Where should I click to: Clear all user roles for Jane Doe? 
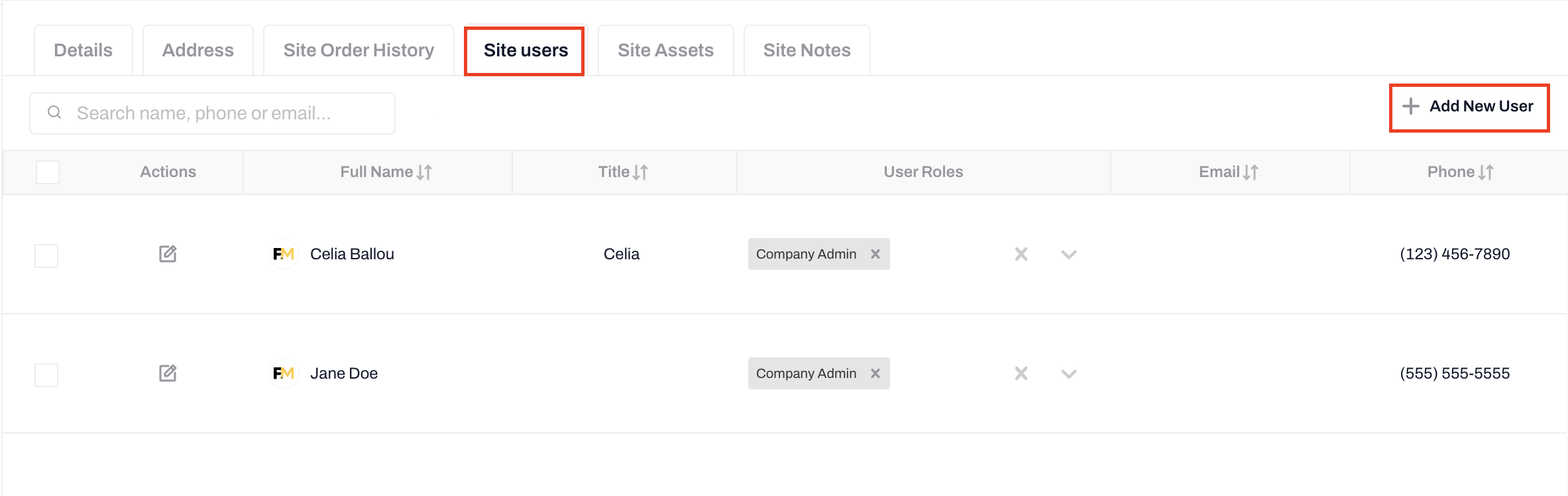(1021, 373)
